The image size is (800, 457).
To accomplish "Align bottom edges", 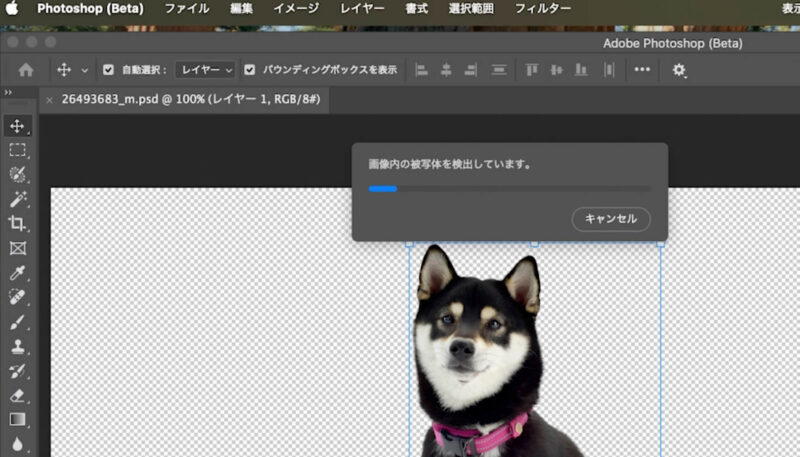I will pos(581,70).
